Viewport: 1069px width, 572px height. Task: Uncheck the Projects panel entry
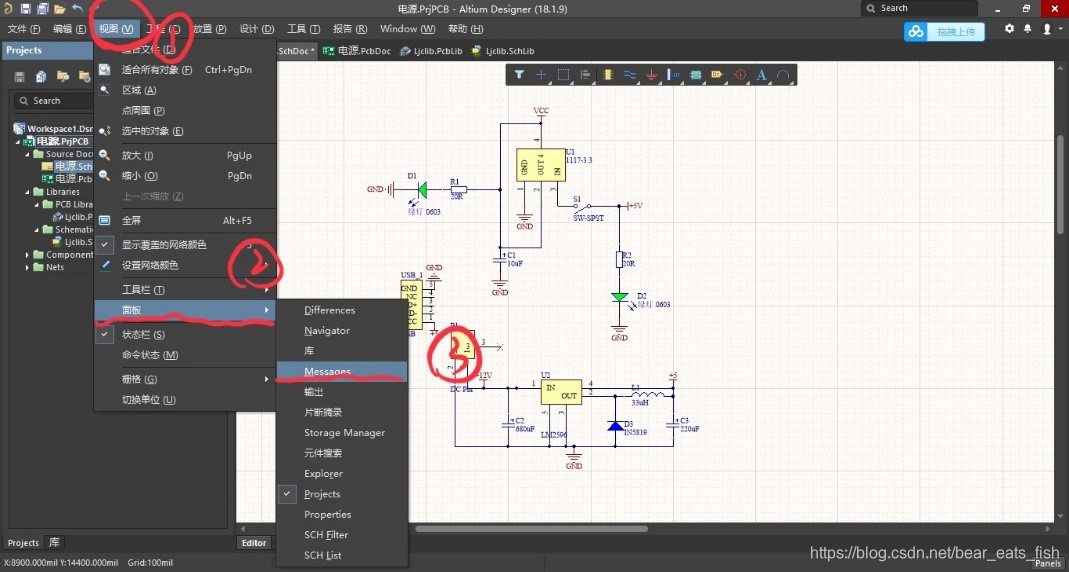(x=322, y=494)
